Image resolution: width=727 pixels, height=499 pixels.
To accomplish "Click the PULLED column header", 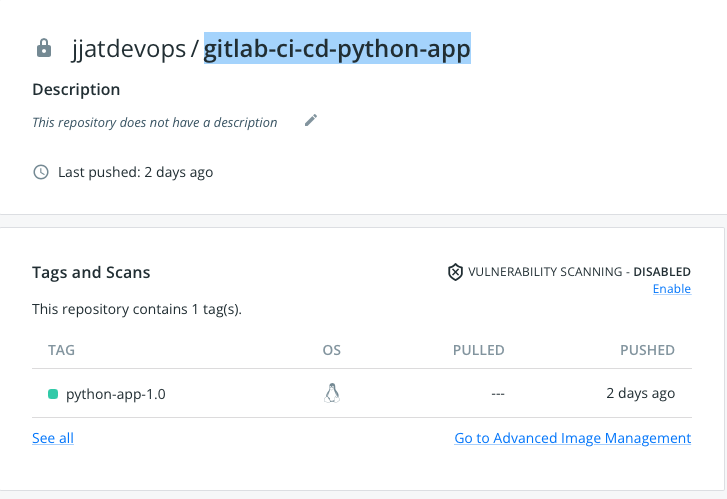I will click(478, 350).
